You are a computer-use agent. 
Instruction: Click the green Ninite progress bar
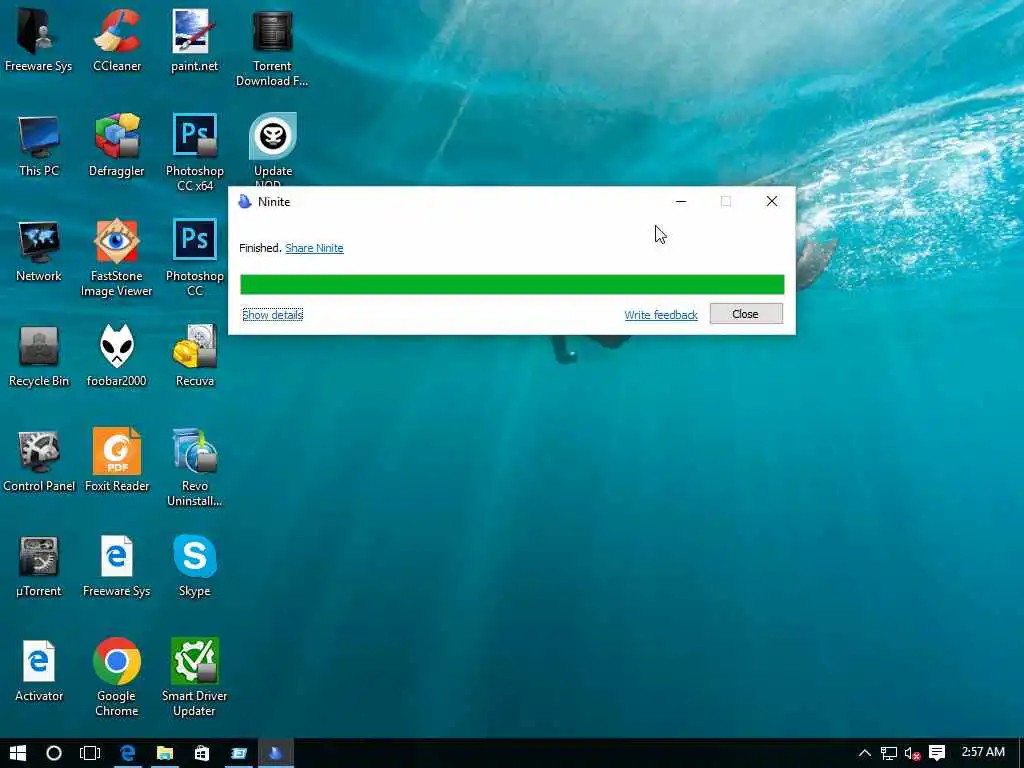click(512, 285)
